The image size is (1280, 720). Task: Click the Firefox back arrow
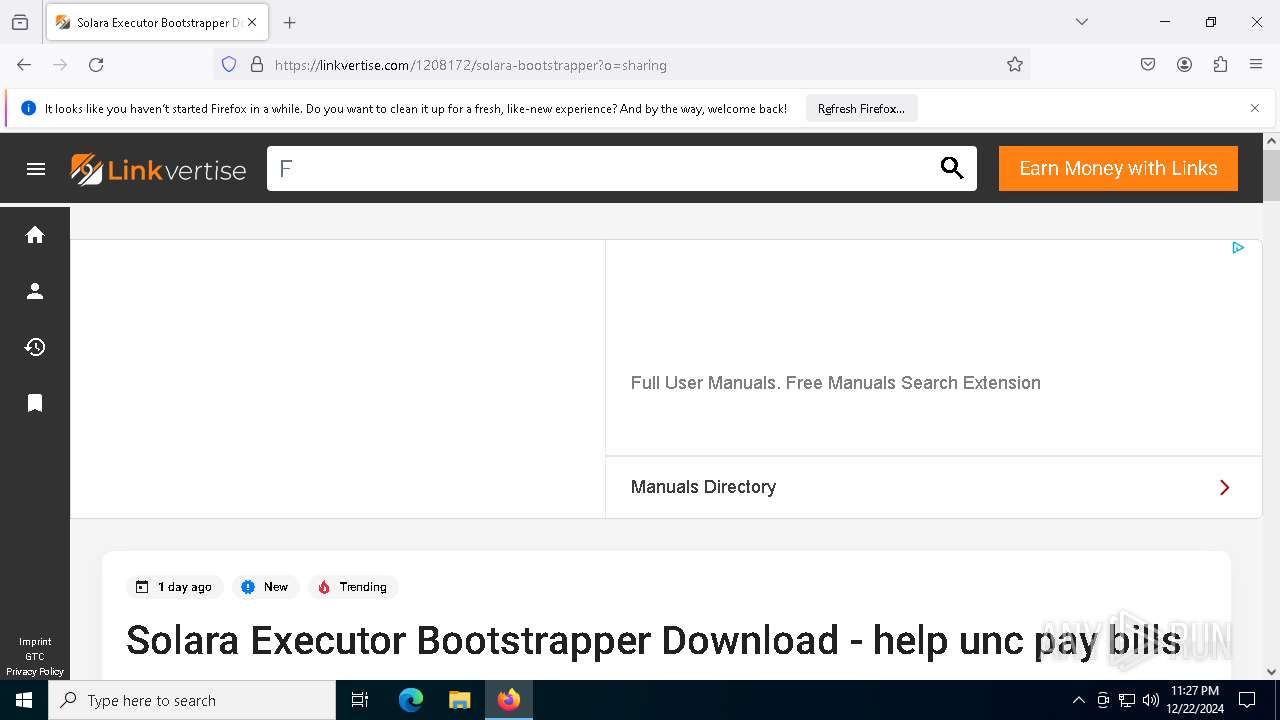[24, 65]
